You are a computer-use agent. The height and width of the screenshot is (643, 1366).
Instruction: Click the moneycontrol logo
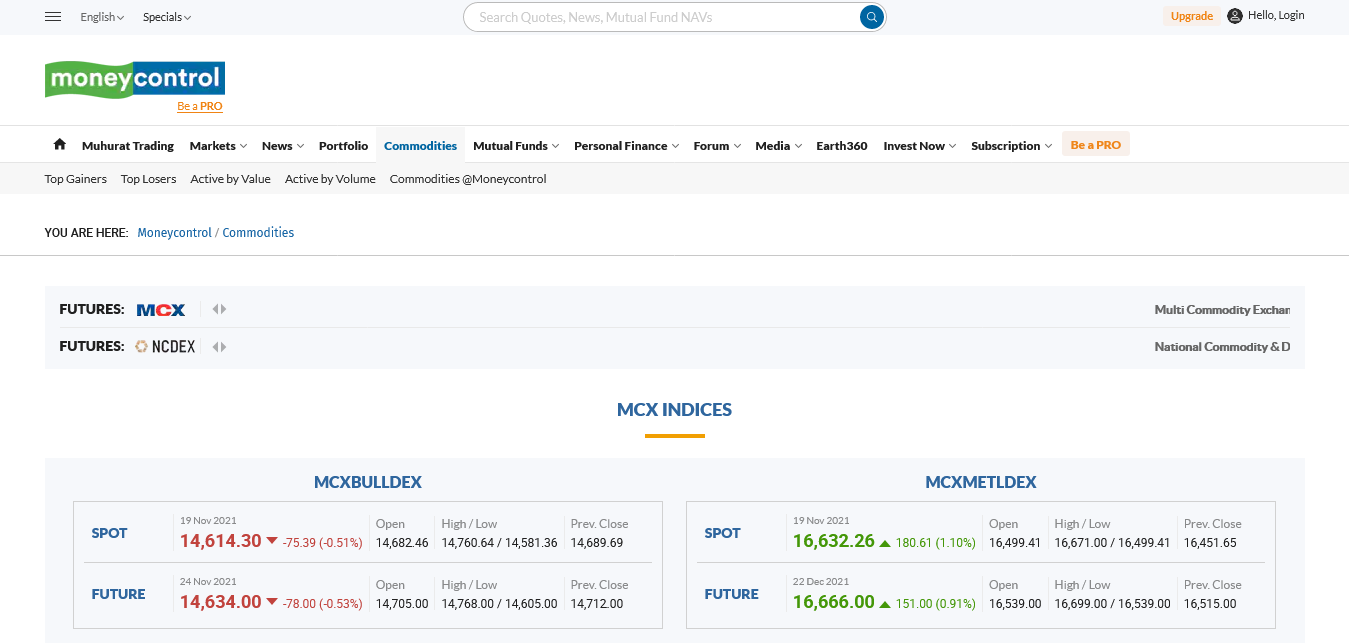[134, 79]
